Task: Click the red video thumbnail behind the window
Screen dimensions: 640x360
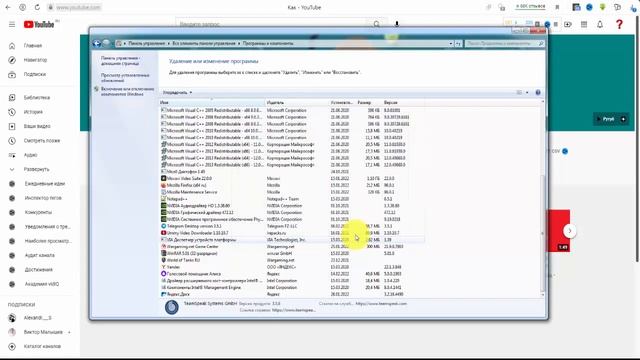Action: point(558,231)
